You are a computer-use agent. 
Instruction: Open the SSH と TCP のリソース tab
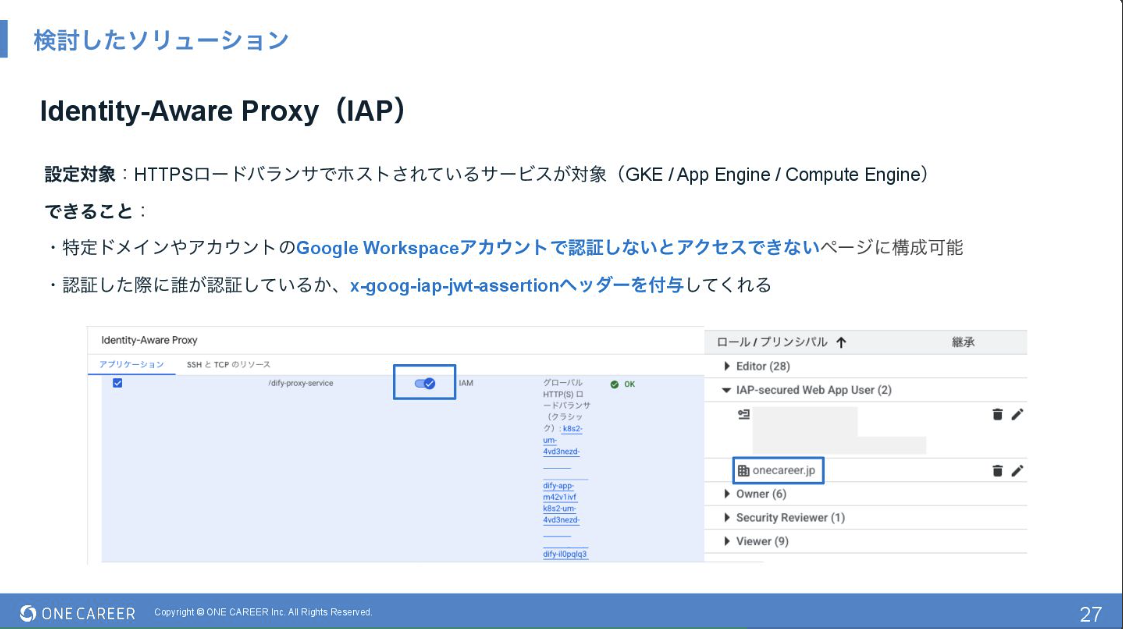tap(228, 365)
